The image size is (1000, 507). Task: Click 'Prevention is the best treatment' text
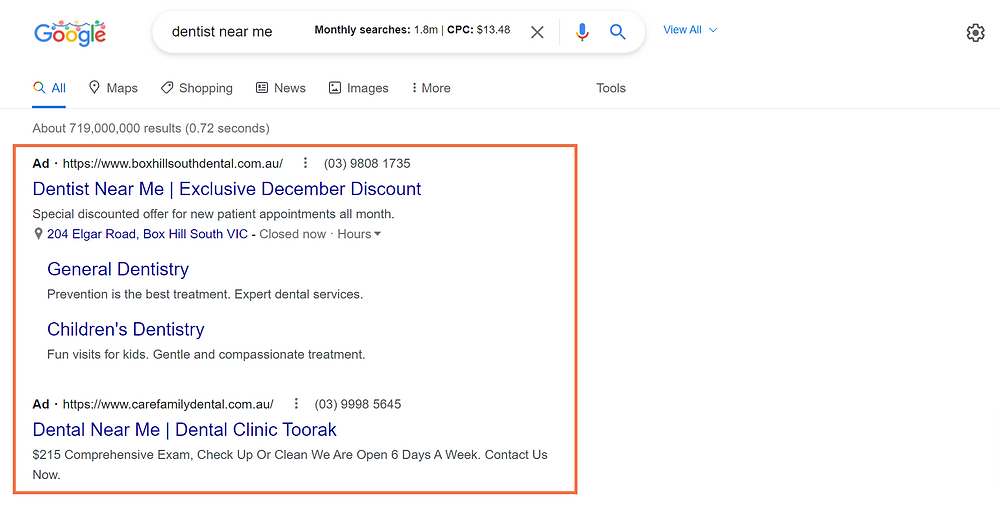click(x=205, y=294)
